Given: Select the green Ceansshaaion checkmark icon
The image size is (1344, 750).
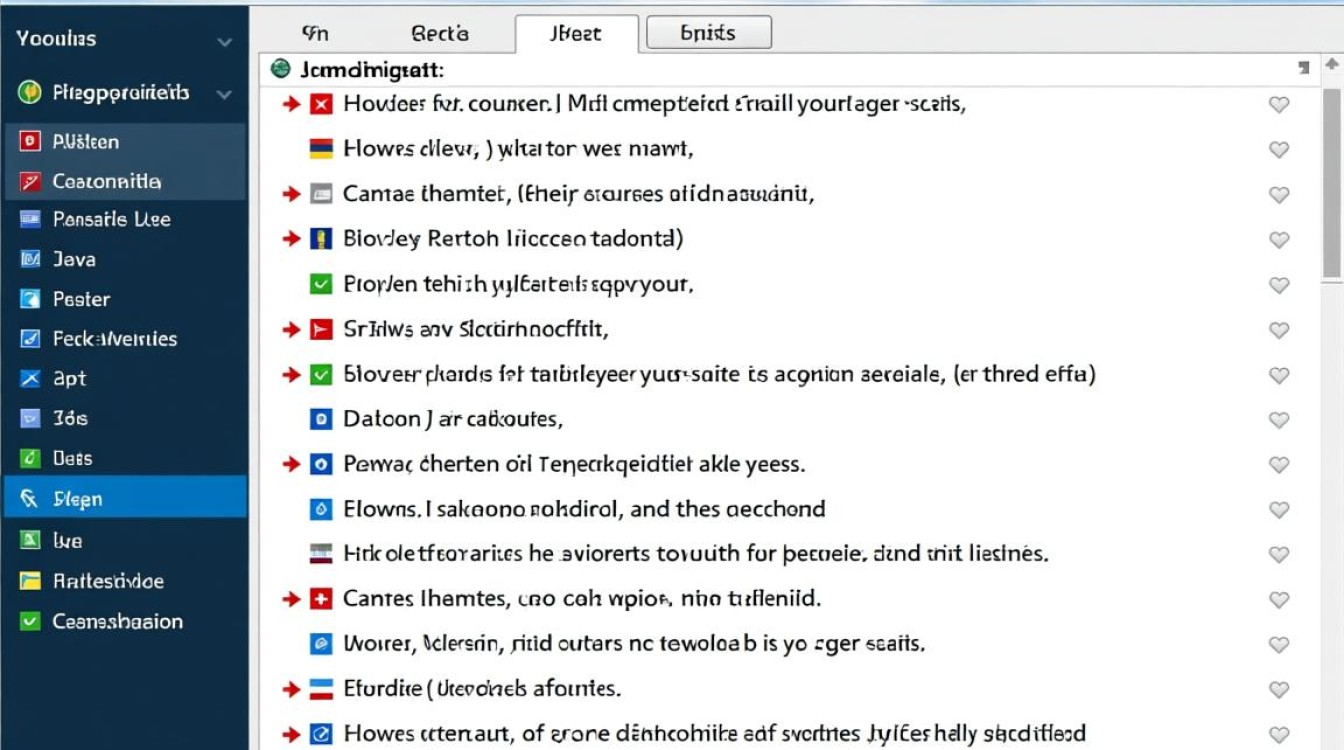Looking at the screenshot, I should coord(31,621).
